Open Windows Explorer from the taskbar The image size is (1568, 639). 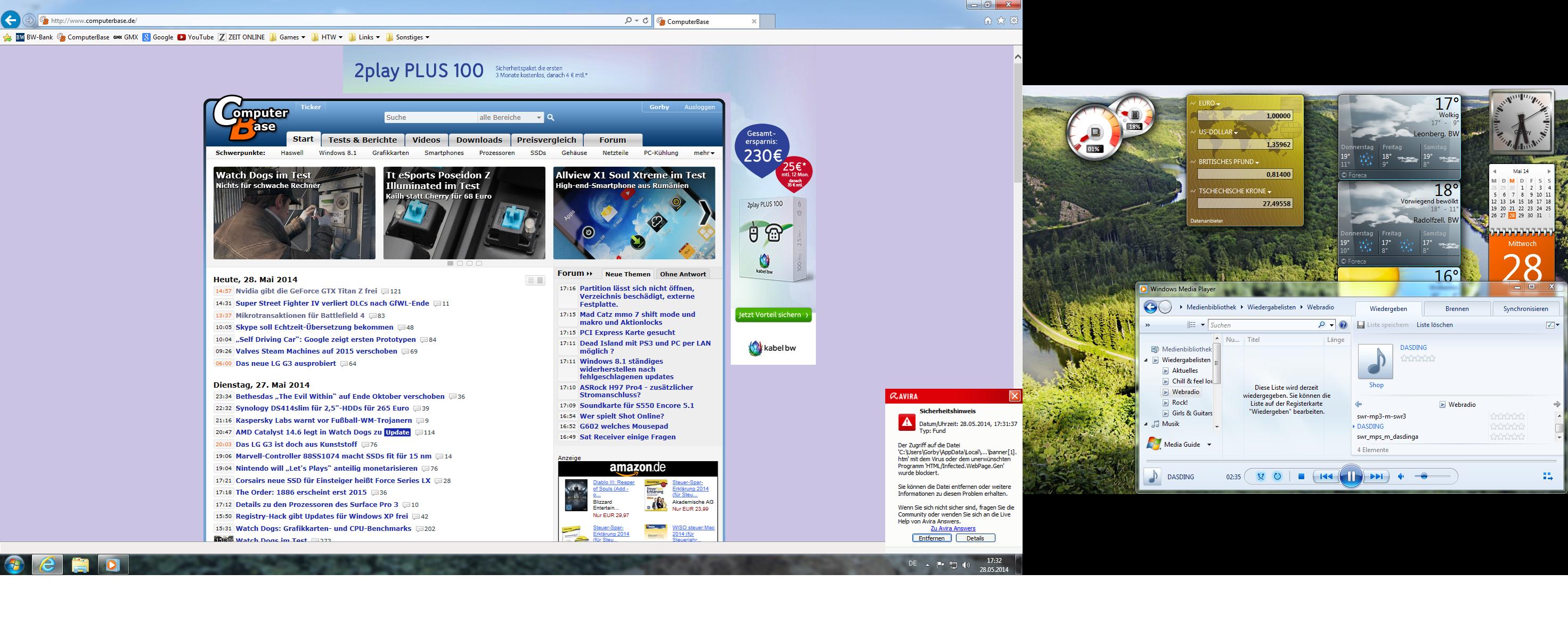tap(80, 565)
